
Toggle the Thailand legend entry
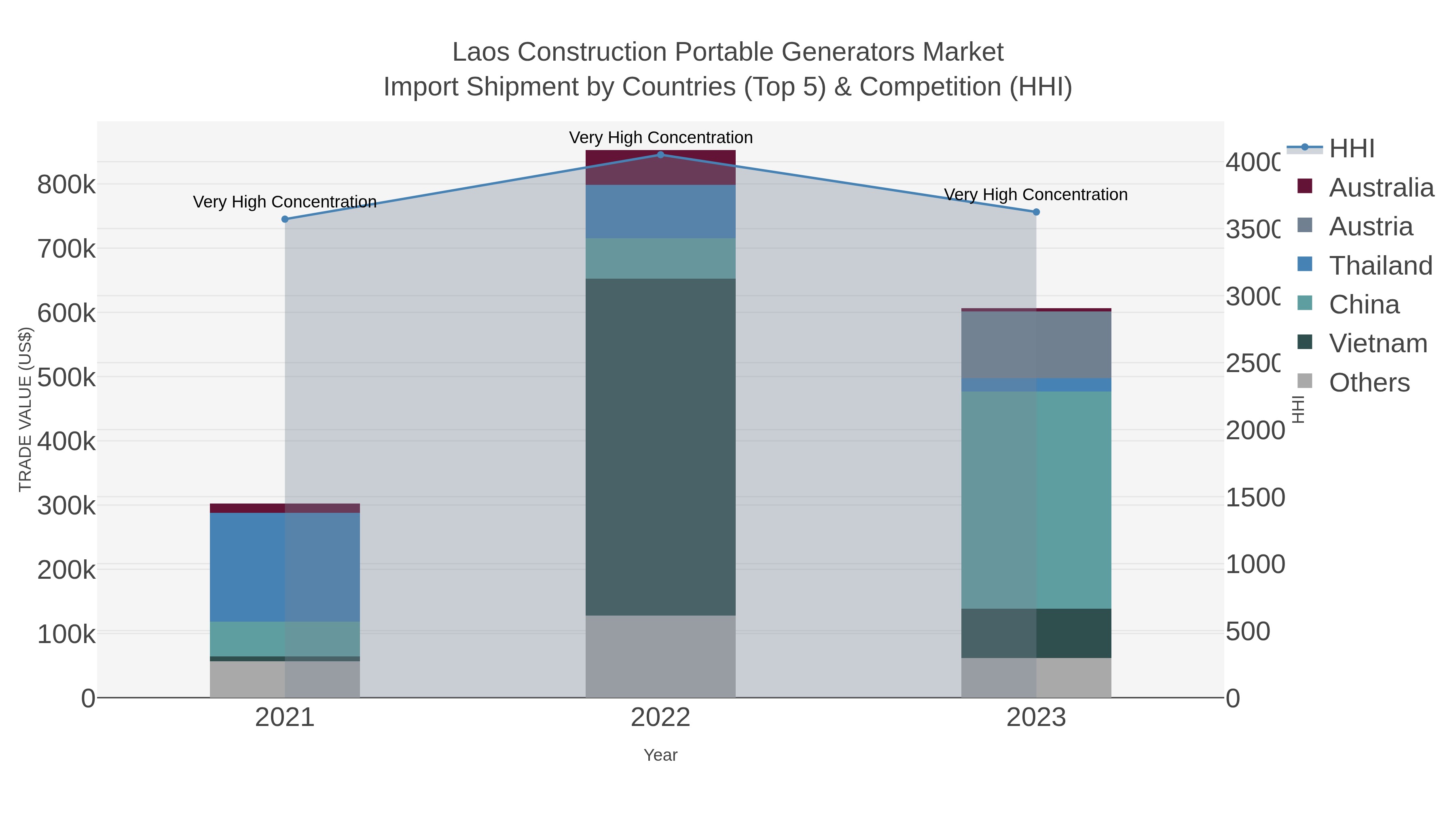tap(1365, 266)
